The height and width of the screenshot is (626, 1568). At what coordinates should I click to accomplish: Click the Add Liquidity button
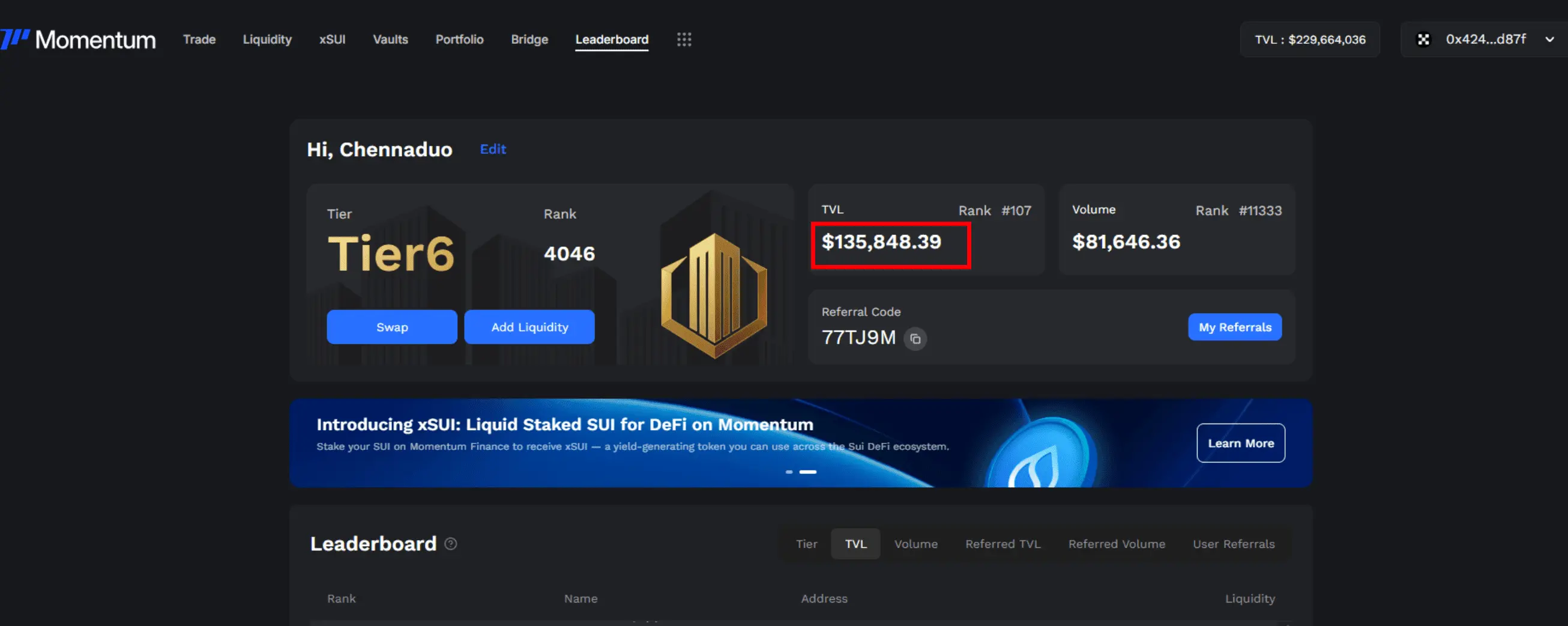point(529,327)
